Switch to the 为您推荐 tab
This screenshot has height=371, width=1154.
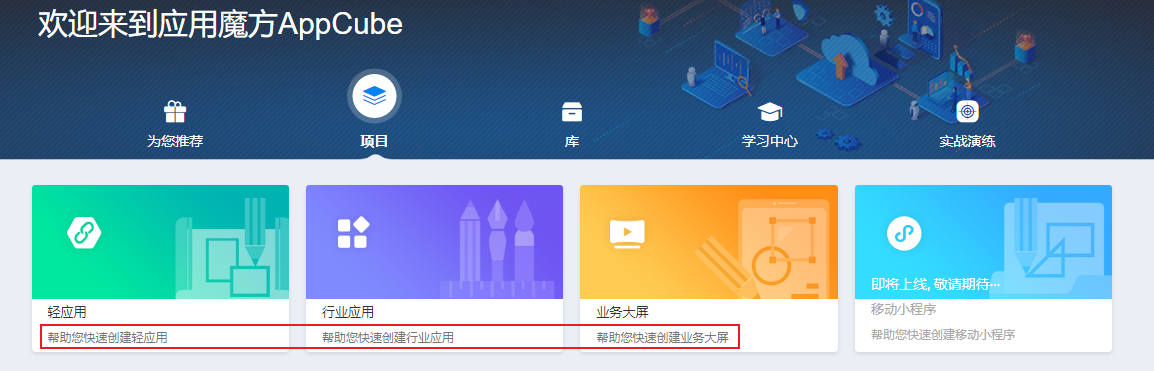174,141
